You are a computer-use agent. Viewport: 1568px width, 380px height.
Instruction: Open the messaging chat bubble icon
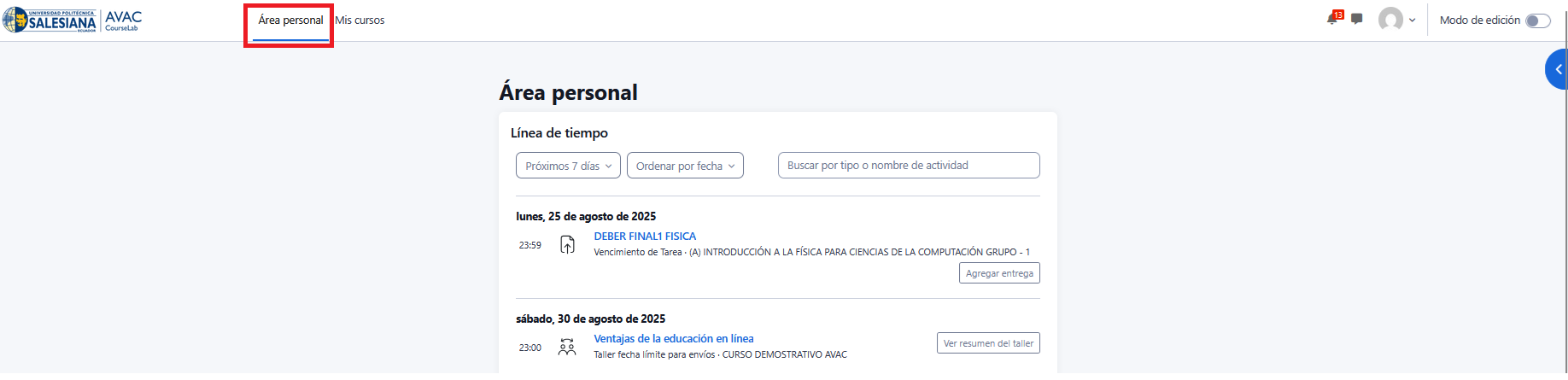[x=1356, y=19]
